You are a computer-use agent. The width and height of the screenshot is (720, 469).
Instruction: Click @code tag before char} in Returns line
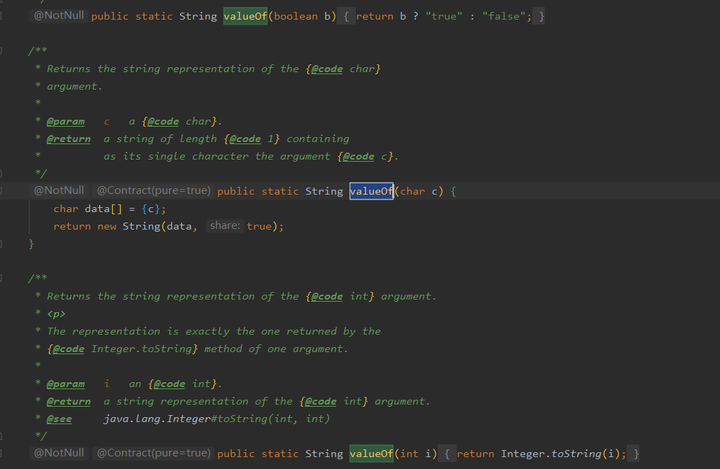click(327, 69)
